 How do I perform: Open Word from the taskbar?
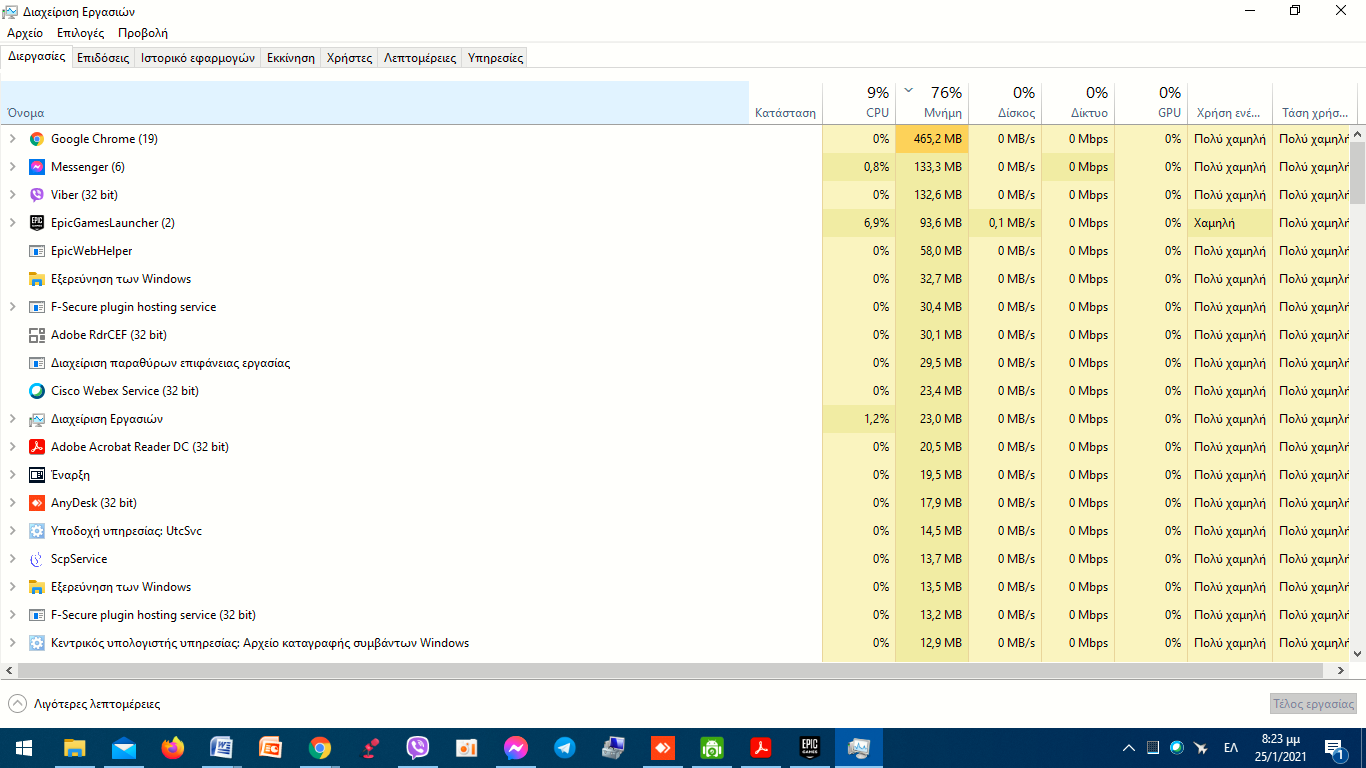222,748
